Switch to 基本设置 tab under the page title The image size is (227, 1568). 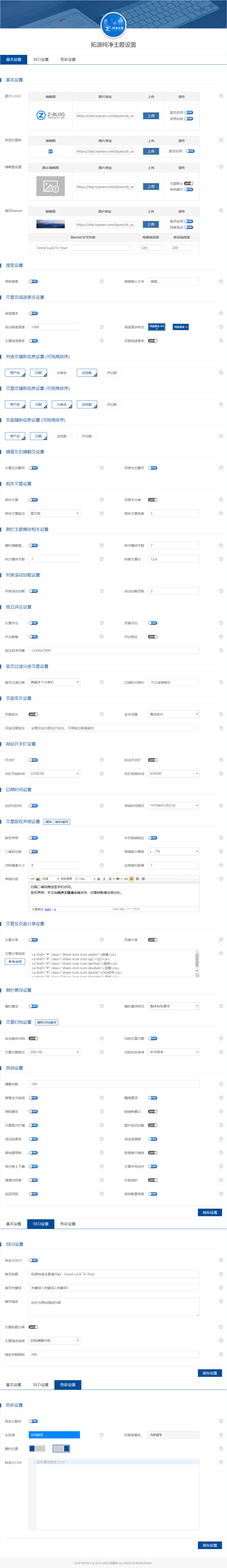(13, 60)
